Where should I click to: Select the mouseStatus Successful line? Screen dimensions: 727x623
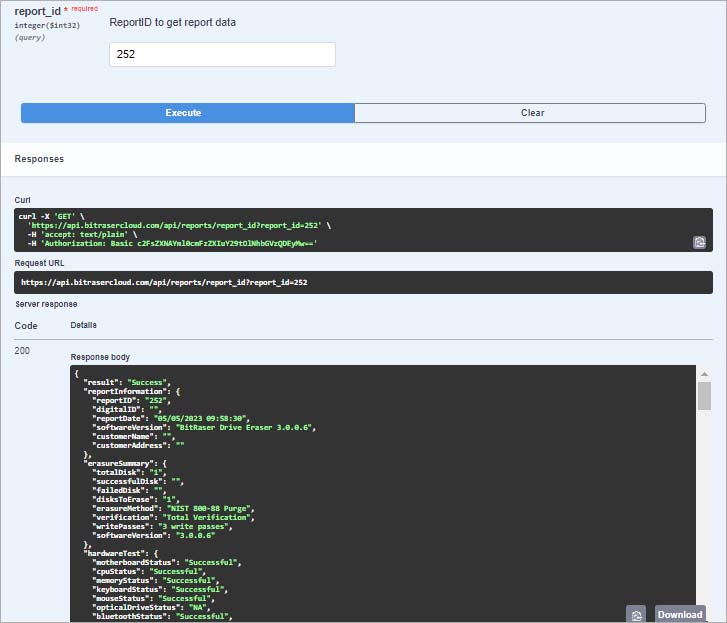coord(153,598)
